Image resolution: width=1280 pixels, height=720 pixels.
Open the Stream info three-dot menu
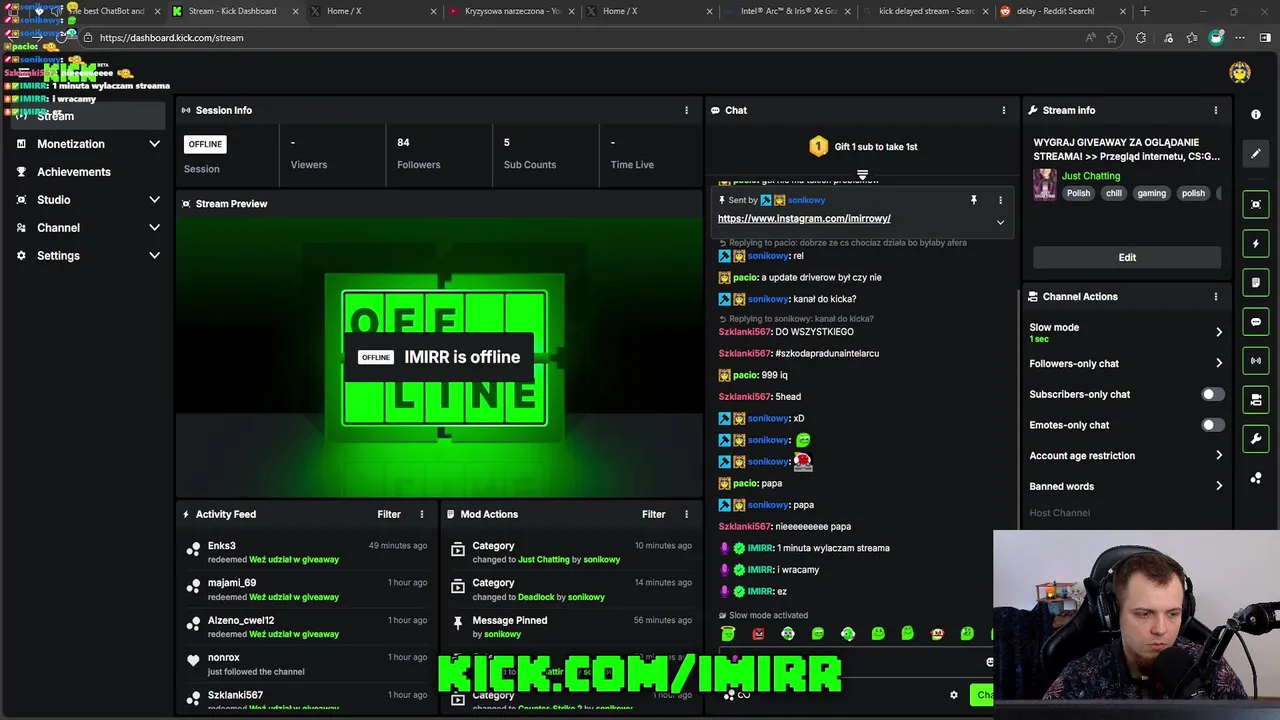1216,110
